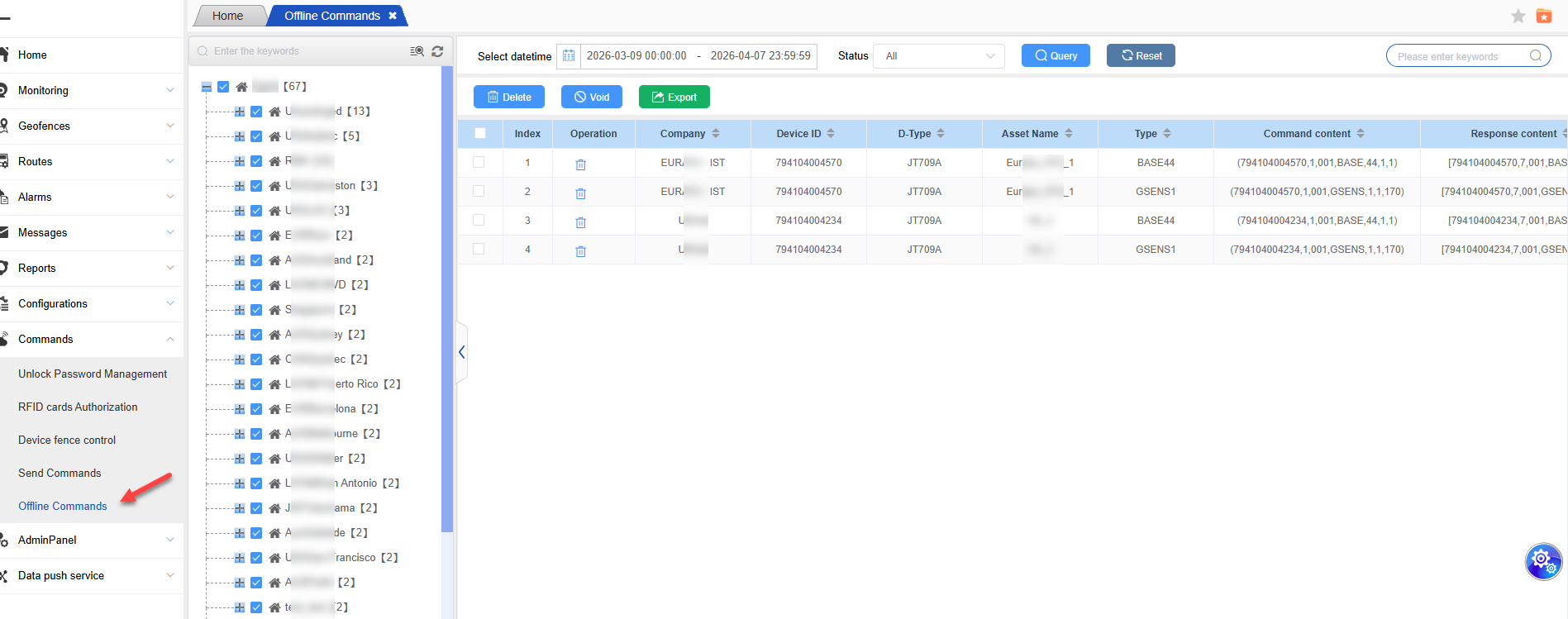This screenshot has height=619, width=1568.
Task: Switch to the Home tab
Action: 227,16
